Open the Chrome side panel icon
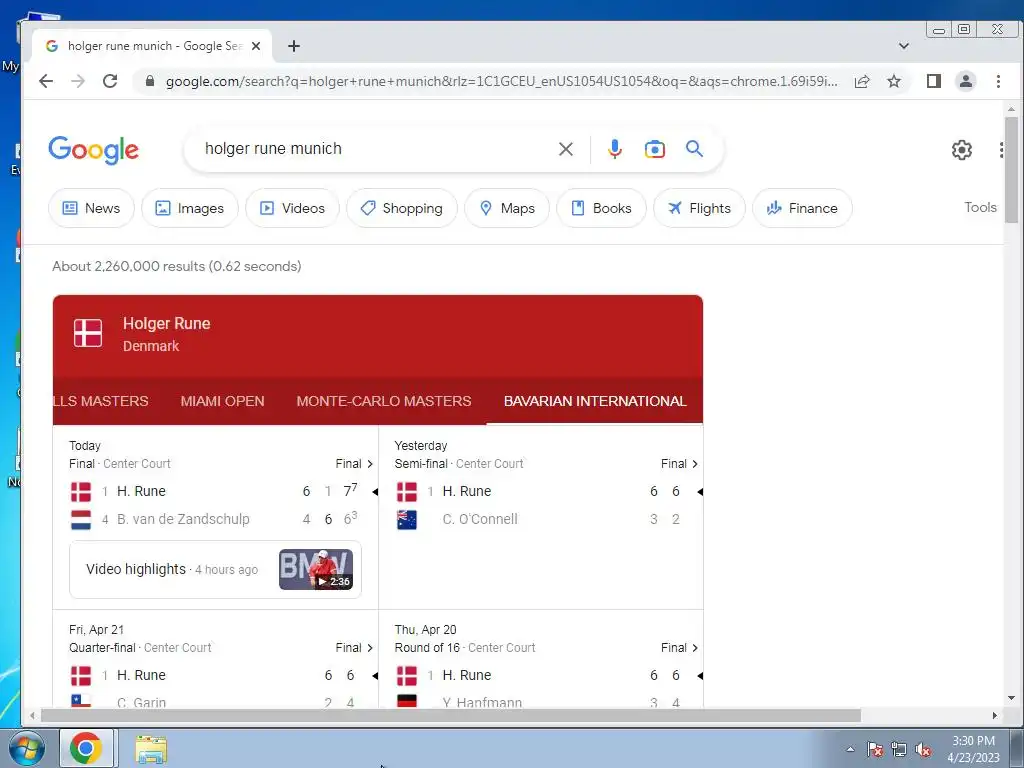 coord(934,81)
